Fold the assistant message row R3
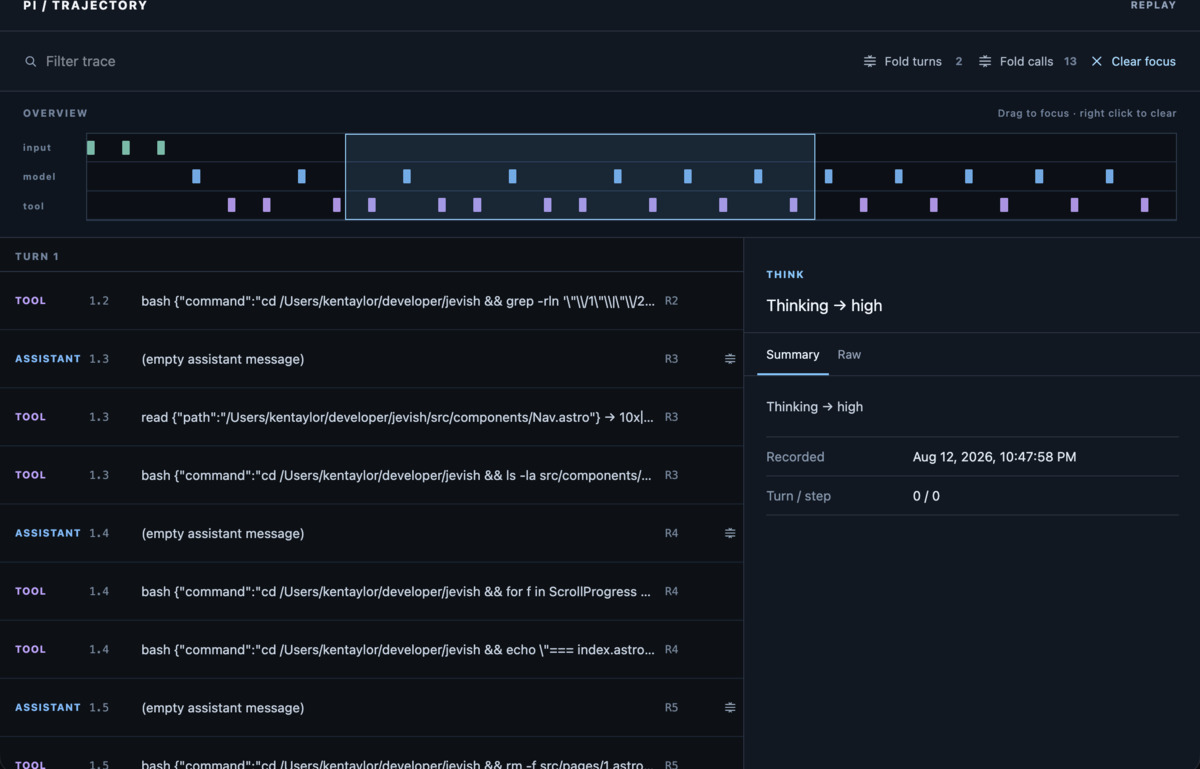The height and width of the screenshot is (769, 1200). pos(730,359)
